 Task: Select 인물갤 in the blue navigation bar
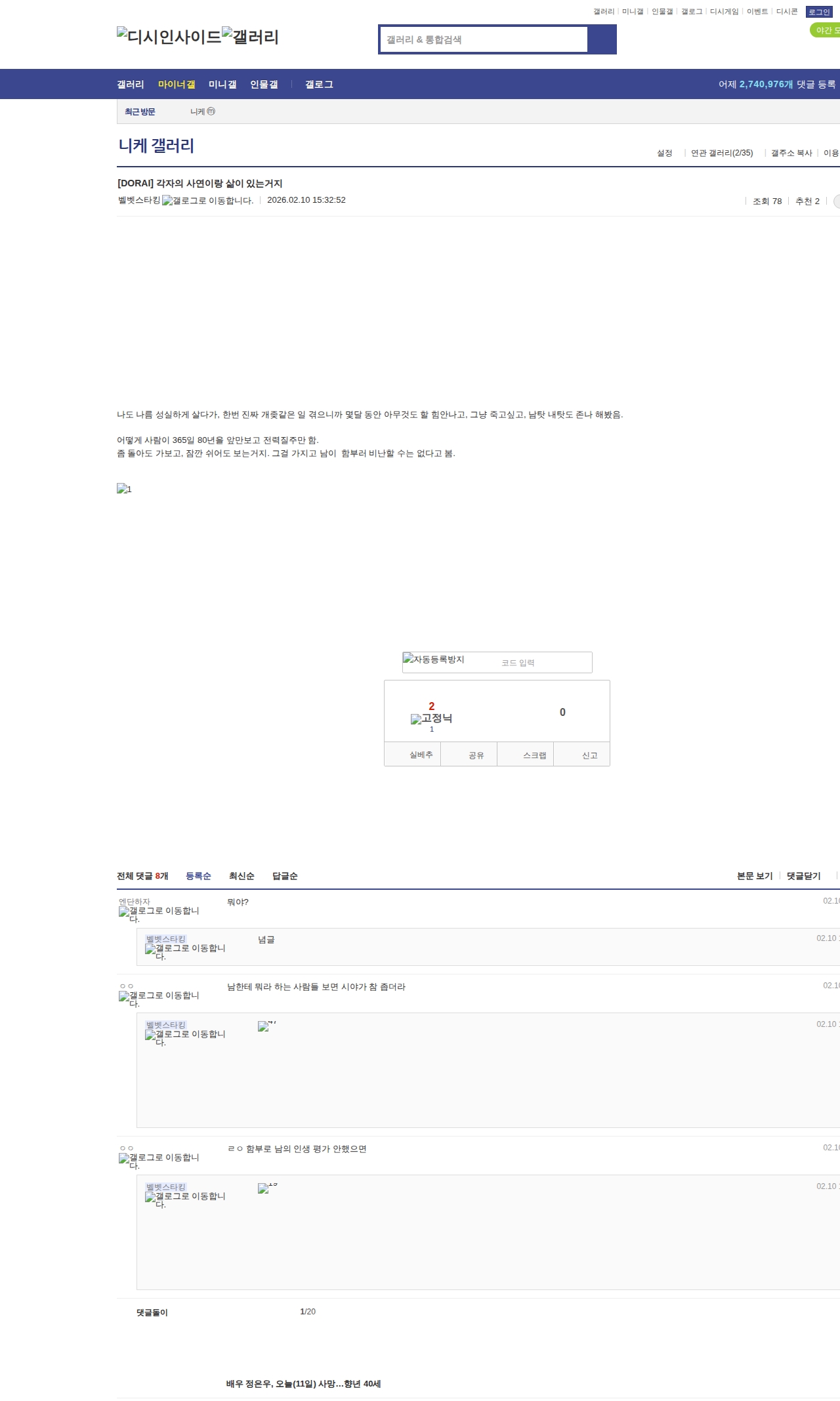pos(264,85)
